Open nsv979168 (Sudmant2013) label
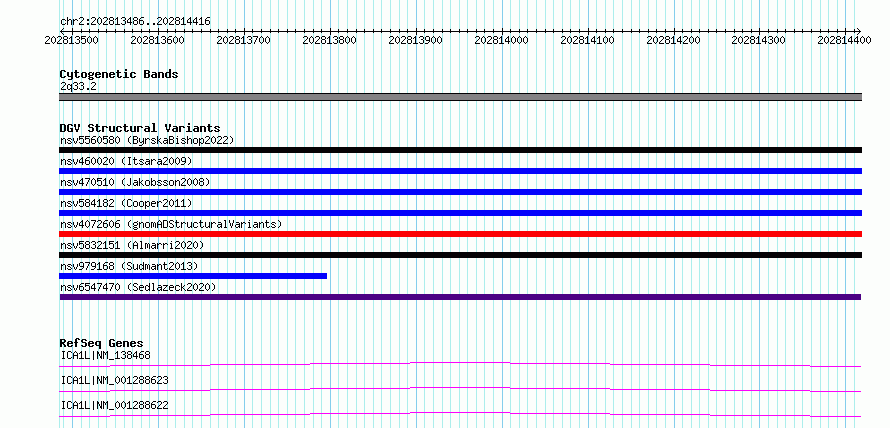890x428 pixels. [129, 266]
